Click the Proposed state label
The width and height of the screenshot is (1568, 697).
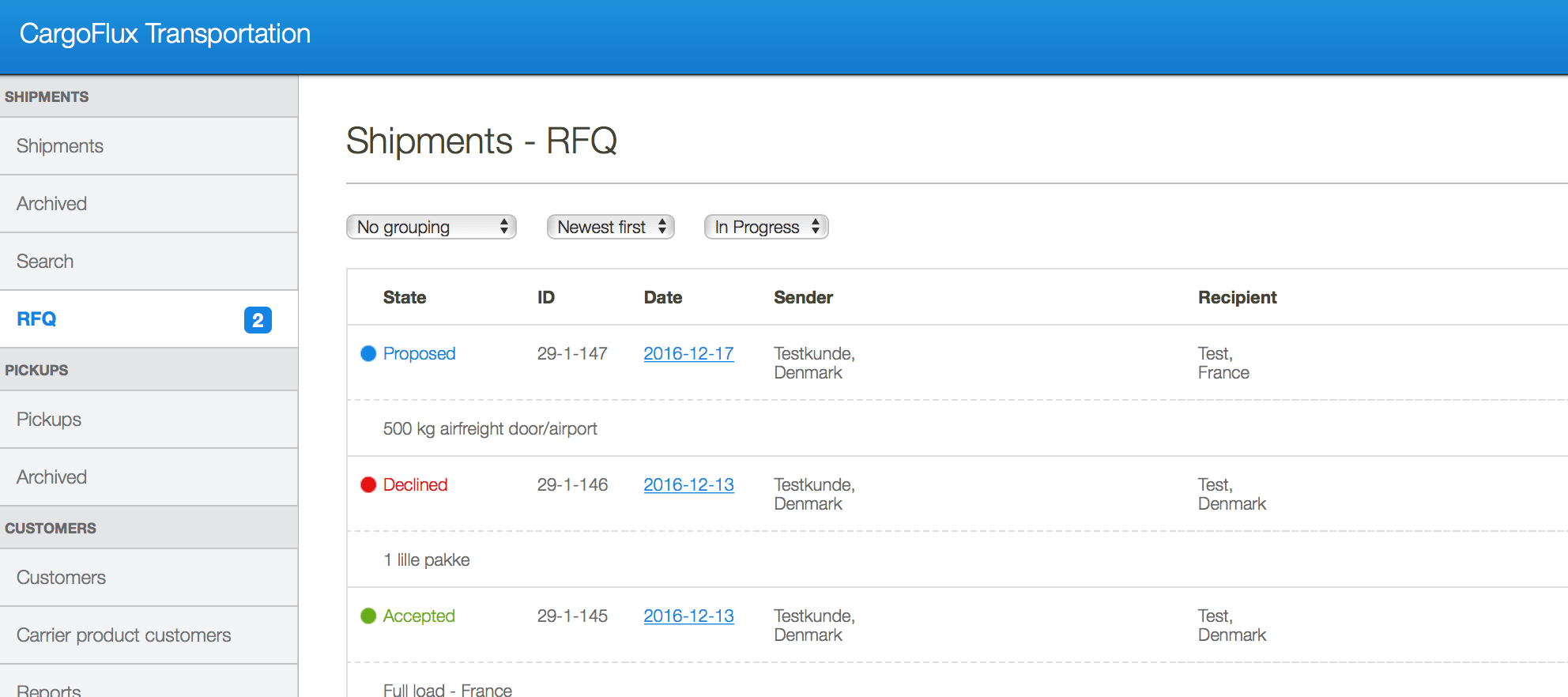click(419, 353)
